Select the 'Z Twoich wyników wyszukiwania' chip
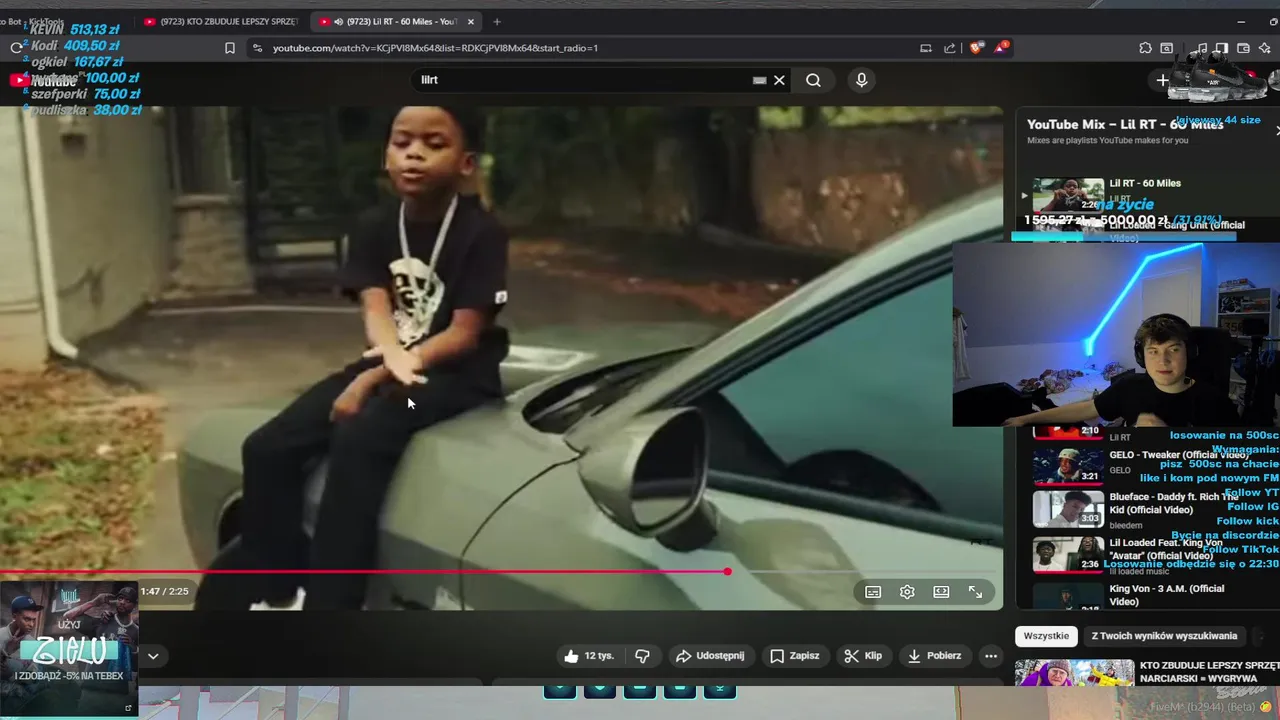 pyautogui.click(x=1164, y=636)
